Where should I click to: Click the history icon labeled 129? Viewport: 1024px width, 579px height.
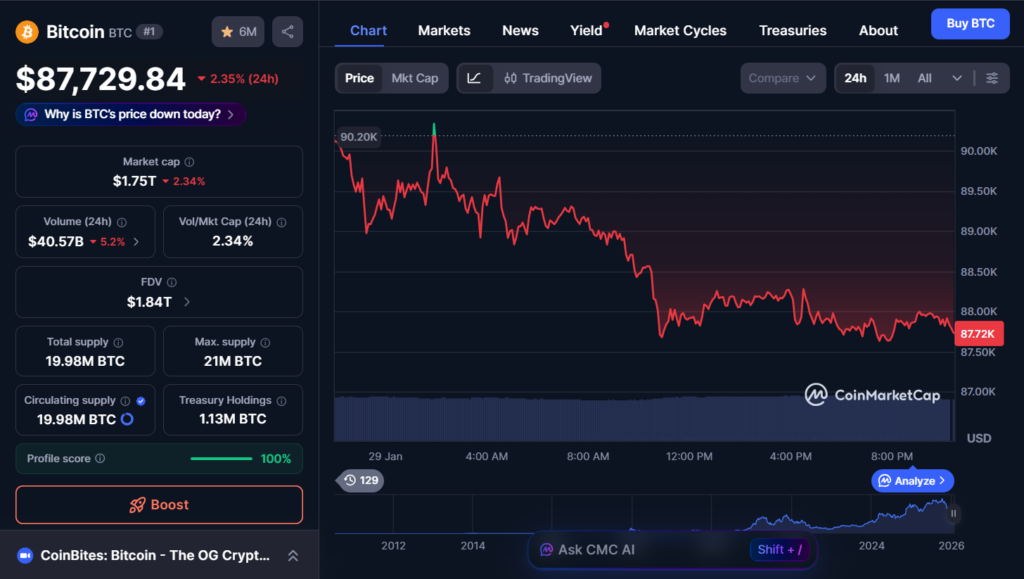point(360,481)
